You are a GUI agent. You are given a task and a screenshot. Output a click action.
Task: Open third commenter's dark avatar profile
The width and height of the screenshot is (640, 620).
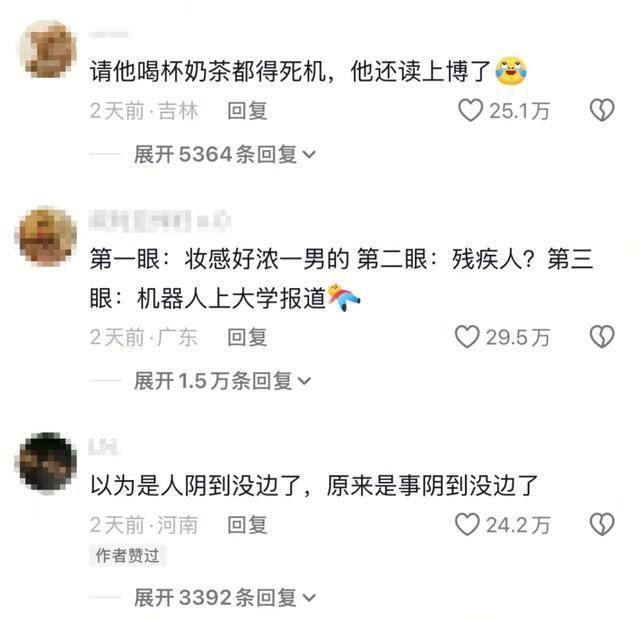tap(48, 464)
